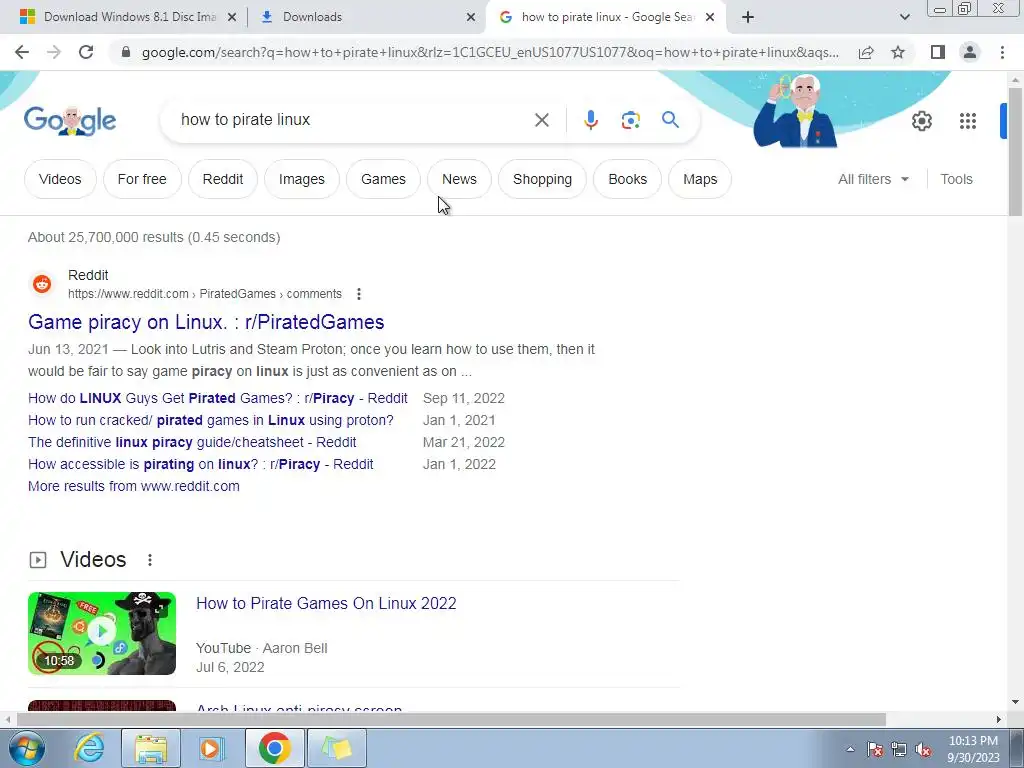Switch to Maps results
This screenshot has height=768, width=1024.
(700, 179)
